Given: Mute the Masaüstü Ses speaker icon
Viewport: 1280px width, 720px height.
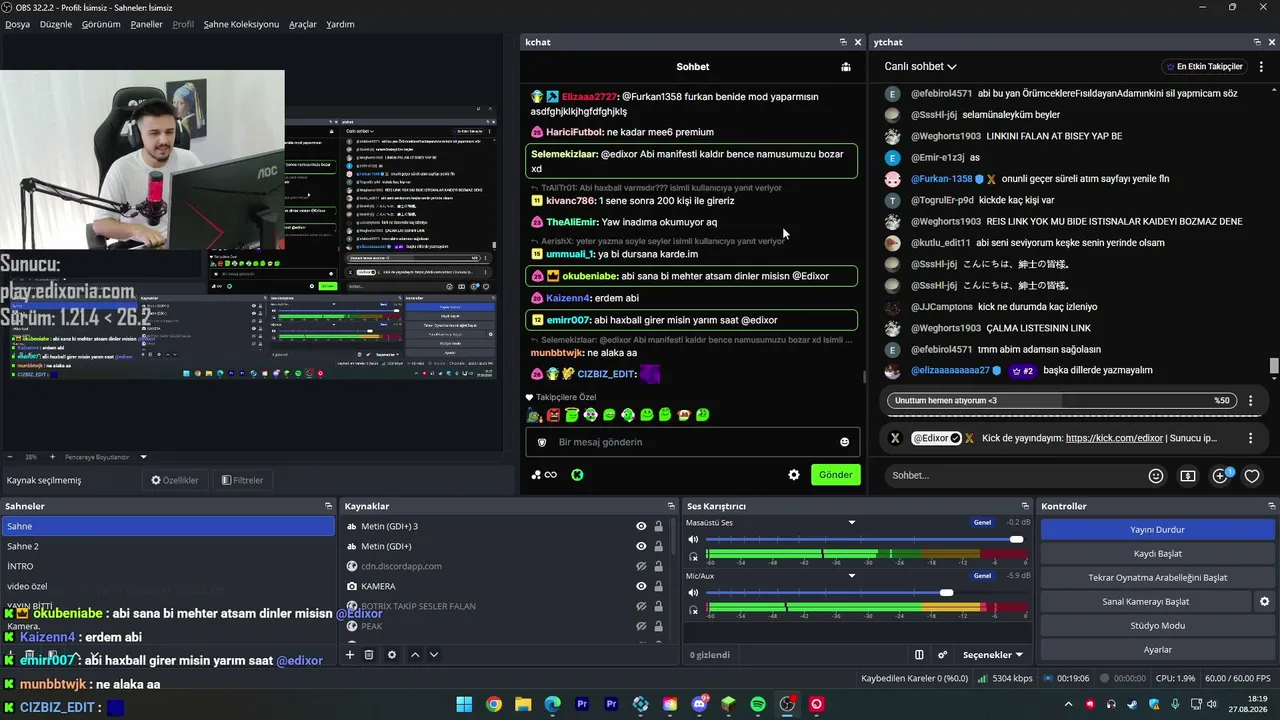Looking at the screenshot, I should tap(693, 540).
